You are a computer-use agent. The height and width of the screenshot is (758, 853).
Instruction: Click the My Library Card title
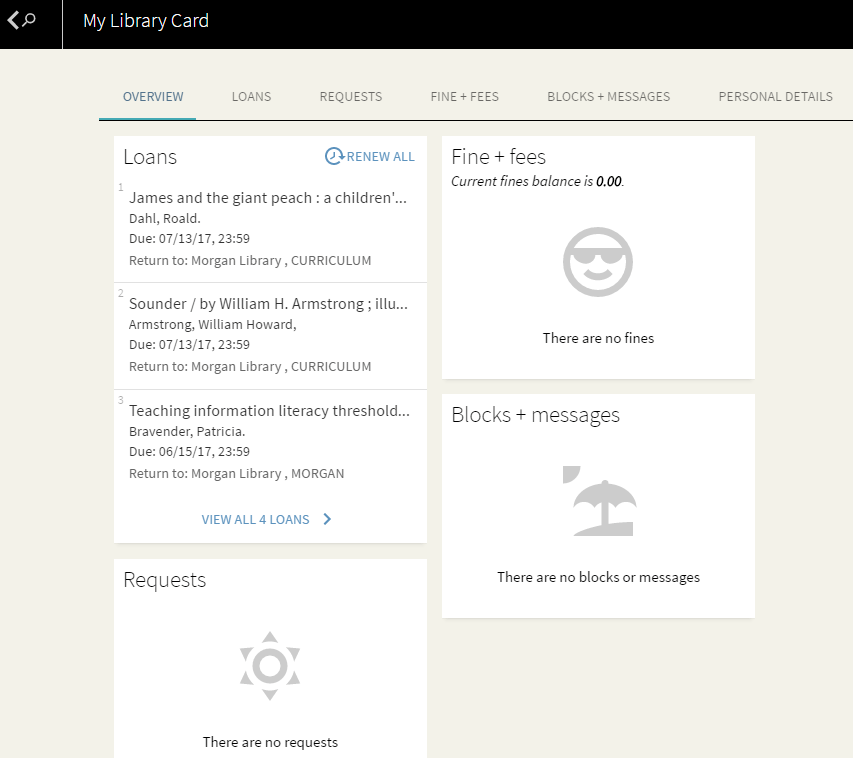click(x=145, y=20)
